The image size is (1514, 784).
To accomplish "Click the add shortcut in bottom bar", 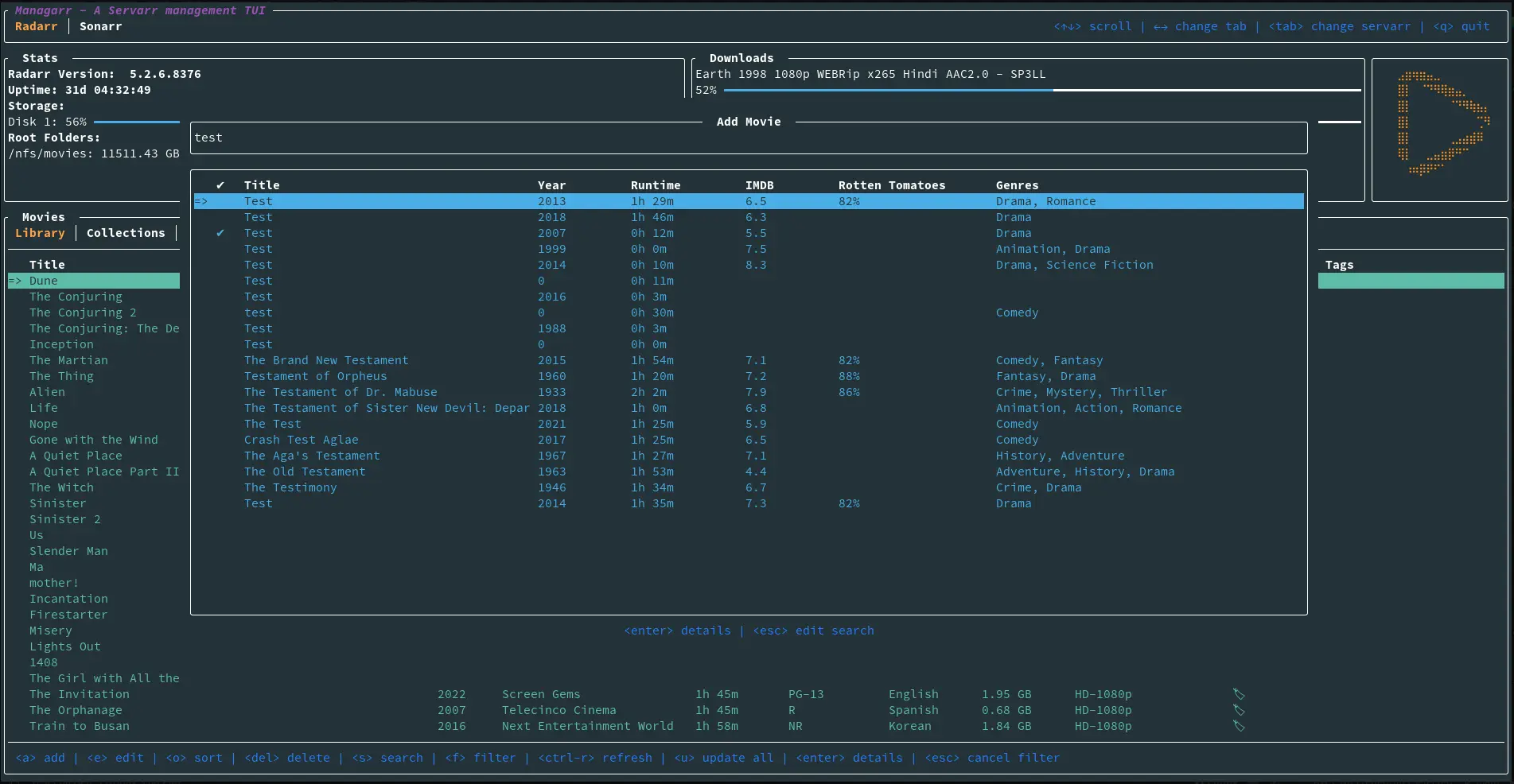I will [x=41, y=758].
